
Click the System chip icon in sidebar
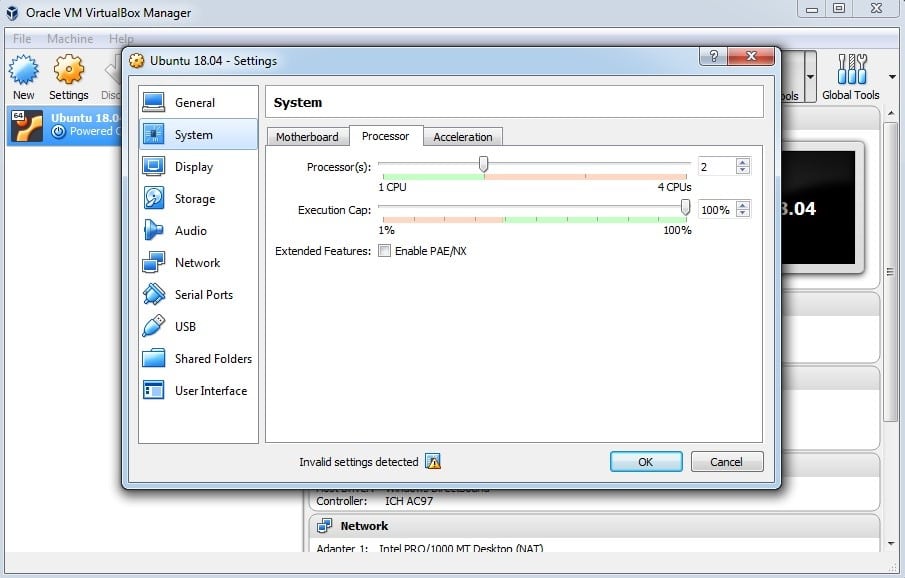tap(154, 134)
